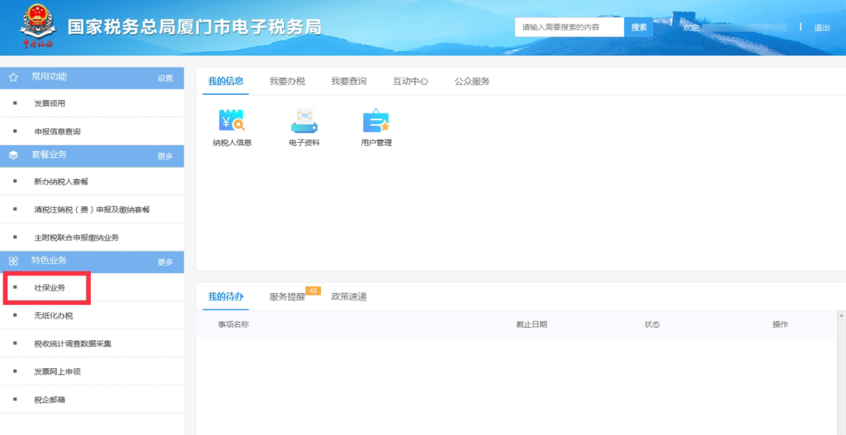846x435 pixels.
Task: Switch to the 互动中心 tab
Action: point(411,81)
